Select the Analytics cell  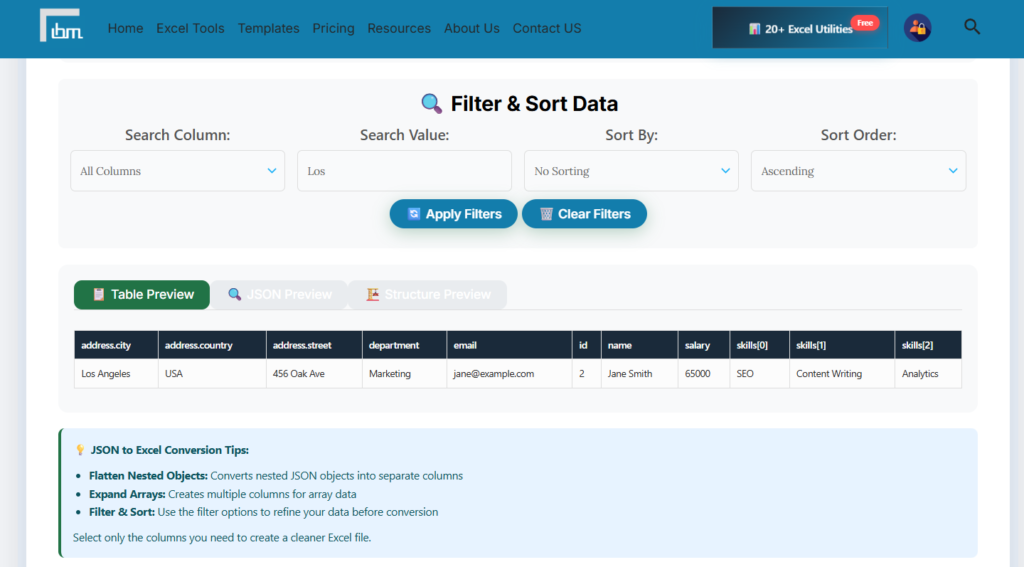pyautogui.click(x=928, y=374)
